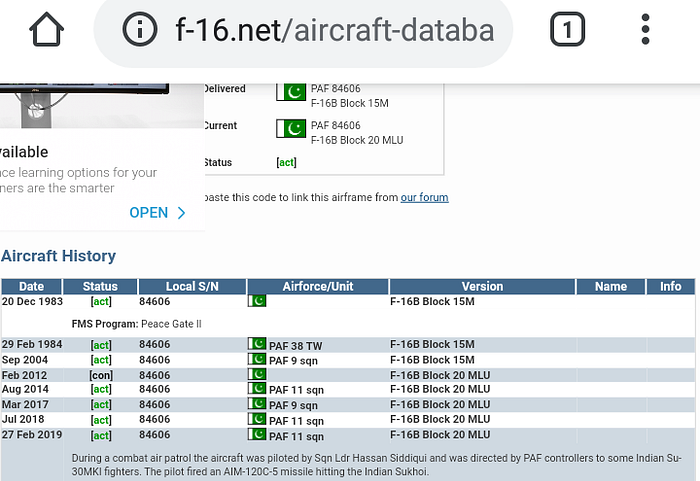Click Pakistan flag next to Current row
700x481 pixels.
(x=291, y=129)
